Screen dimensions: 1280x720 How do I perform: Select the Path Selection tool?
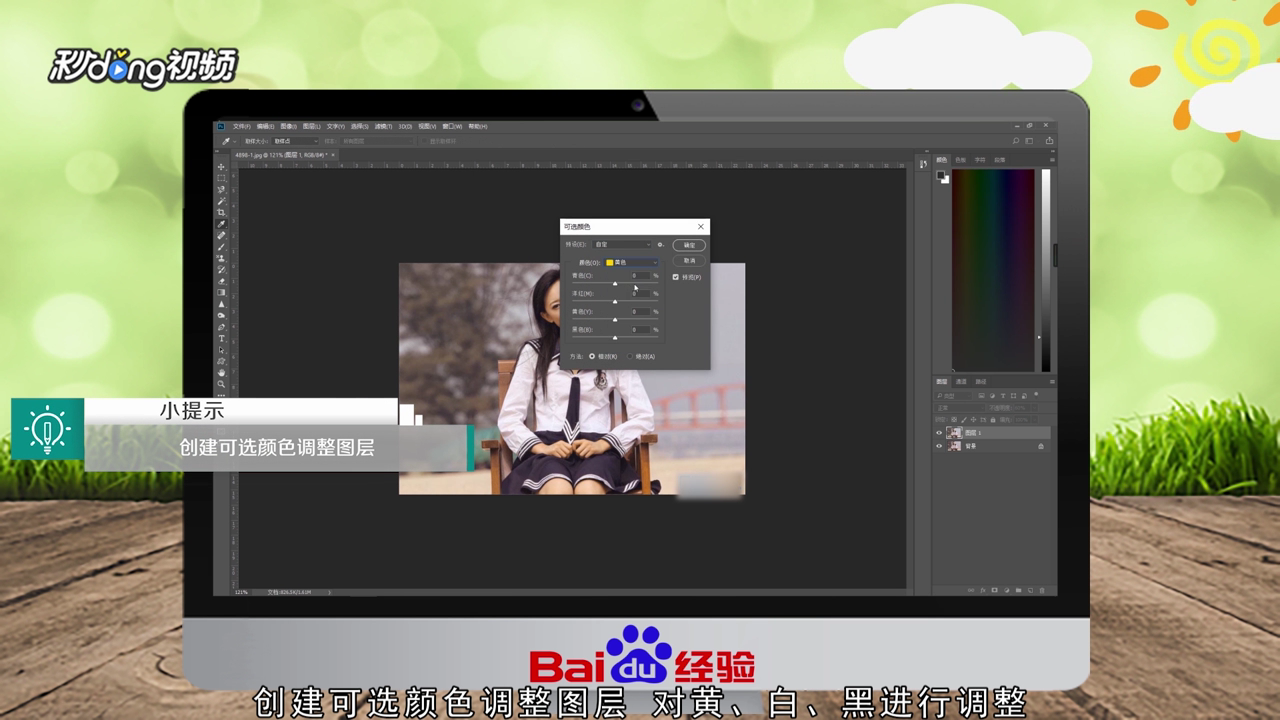tap(221, 350)
